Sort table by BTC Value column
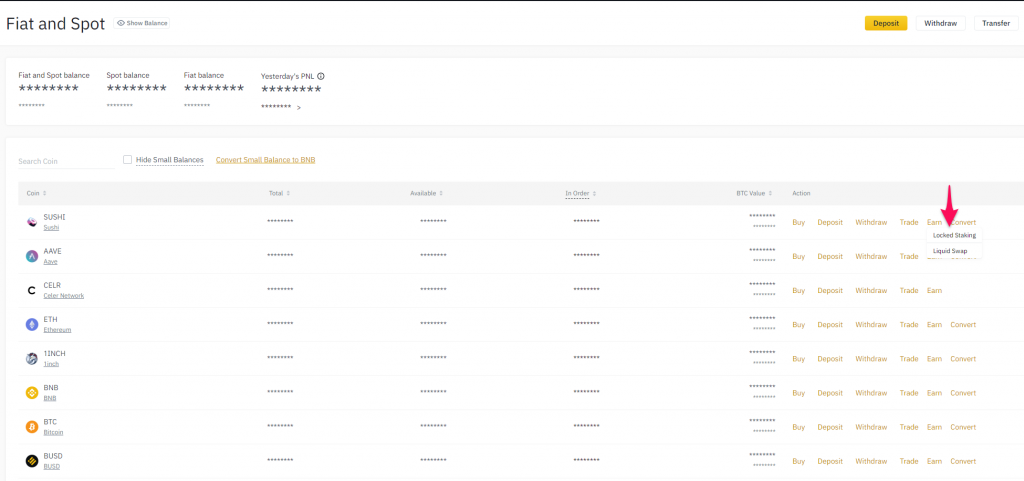The width and height of the screenshot is (1024, 481). (x=754, y=193)
